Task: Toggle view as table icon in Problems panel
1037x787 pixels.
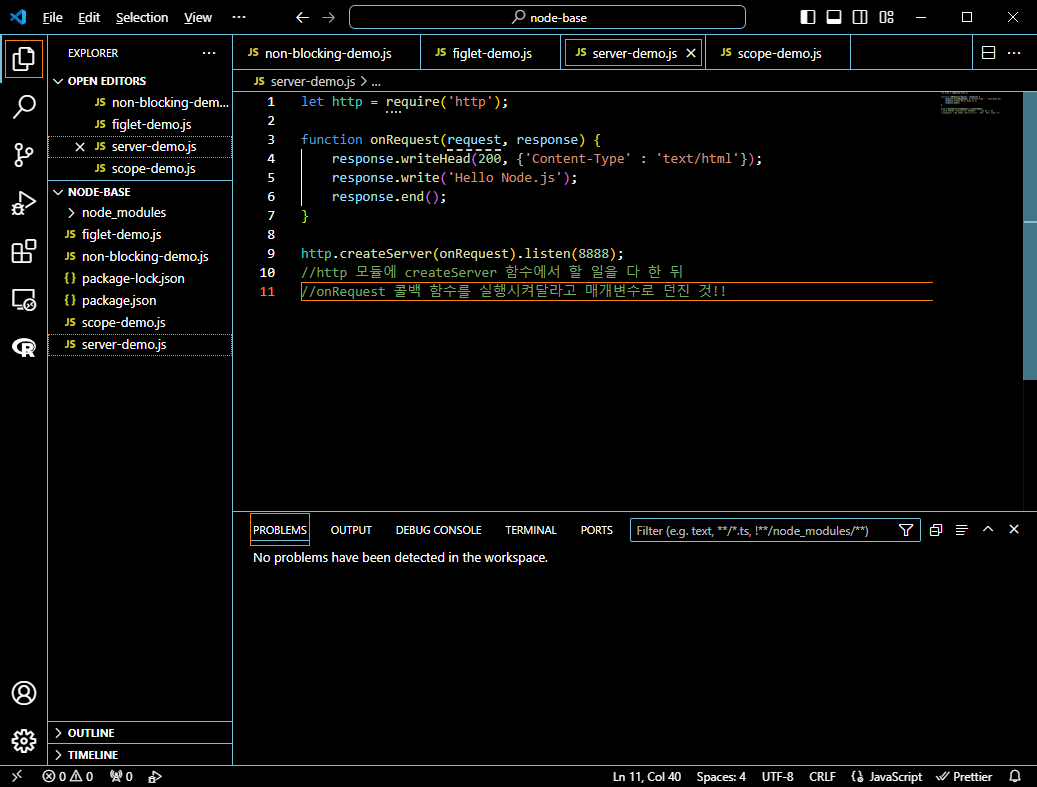Action: [x=962, y=530]
